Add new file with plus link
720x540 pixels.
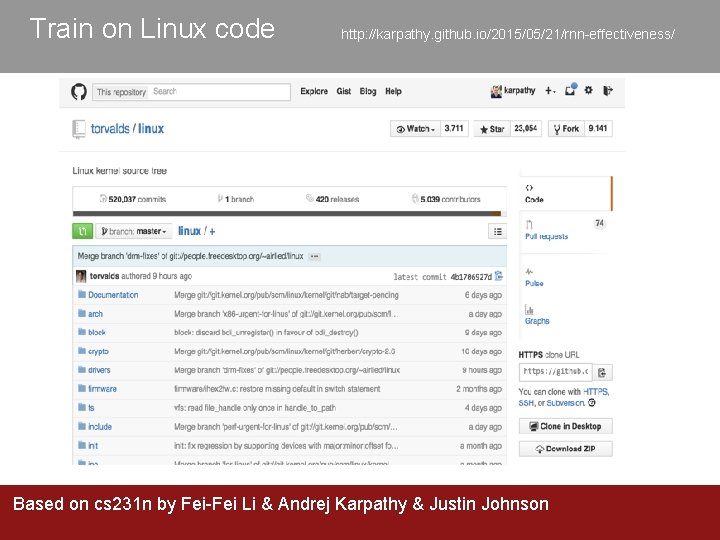pyautogui.click(x=212, y=231)
